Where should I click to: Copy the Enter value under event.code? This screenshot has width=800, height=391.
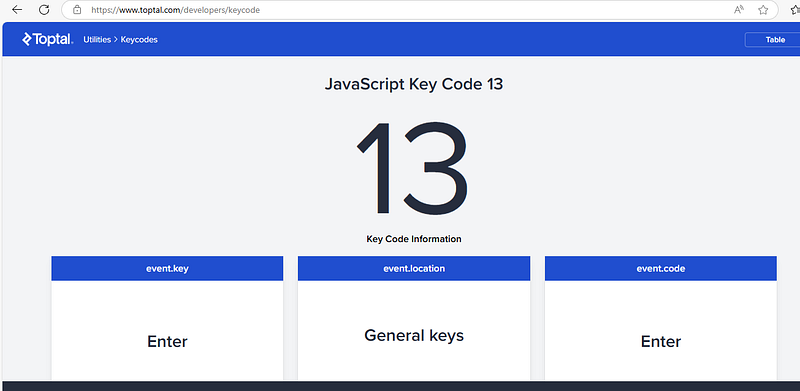tap(661, 341)
